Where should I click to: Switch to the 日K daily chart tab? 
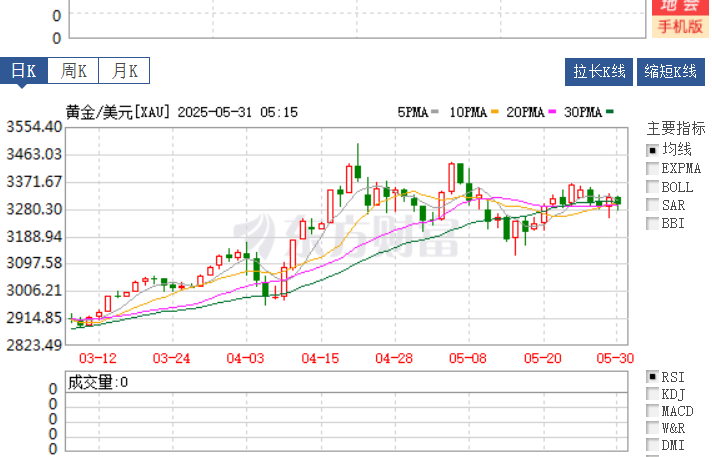pyautogui.click(x=23, y=70)
